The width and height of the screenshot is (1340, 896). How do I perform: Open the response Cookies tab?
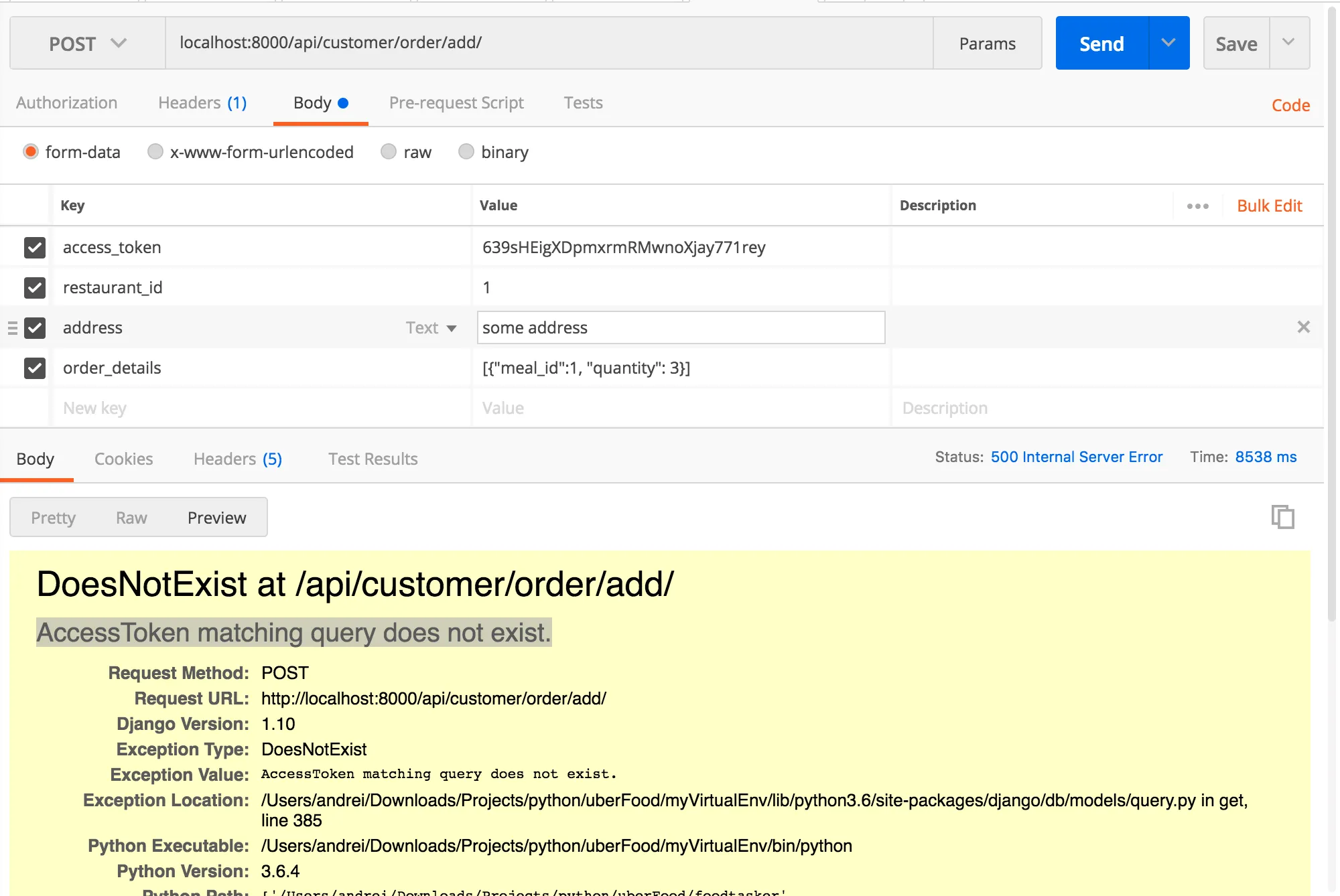tap(123, 459)
